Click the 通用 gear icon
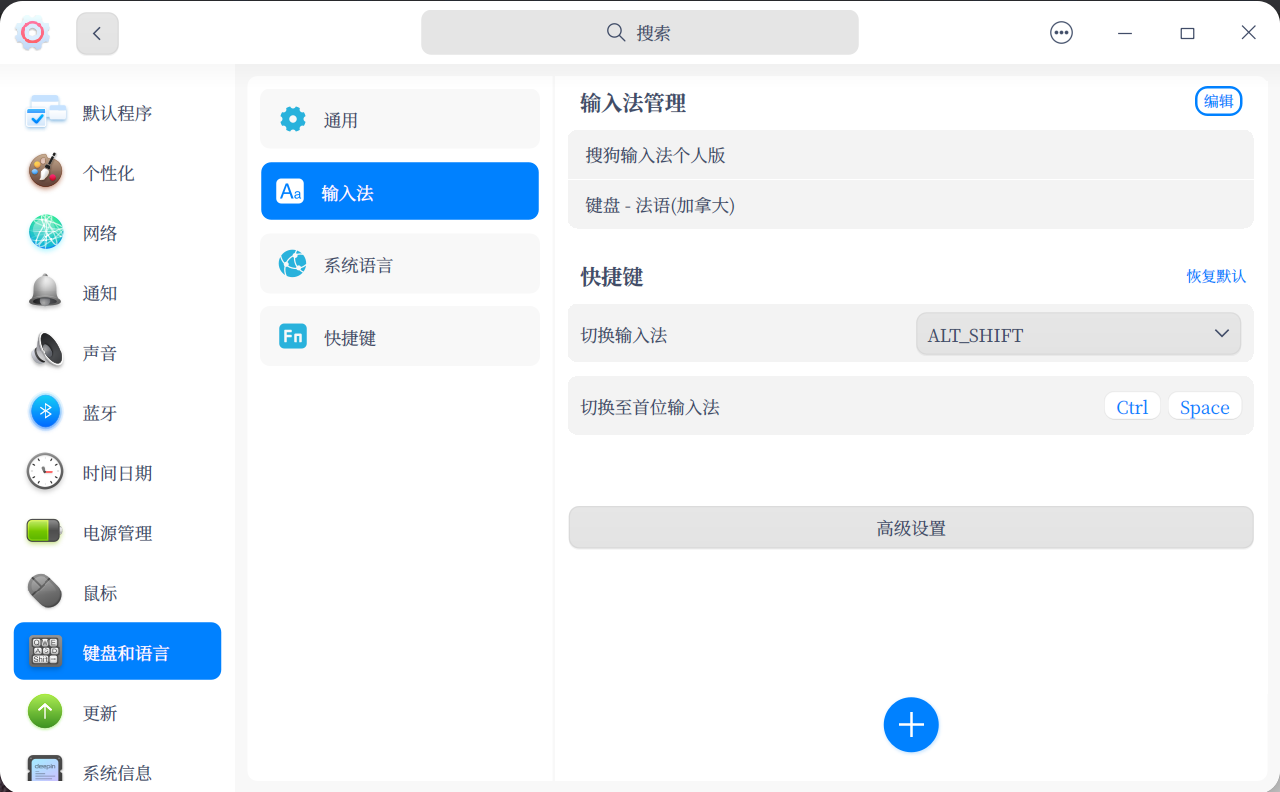Screen dimensions: 1280x792 tap(293, 119)
